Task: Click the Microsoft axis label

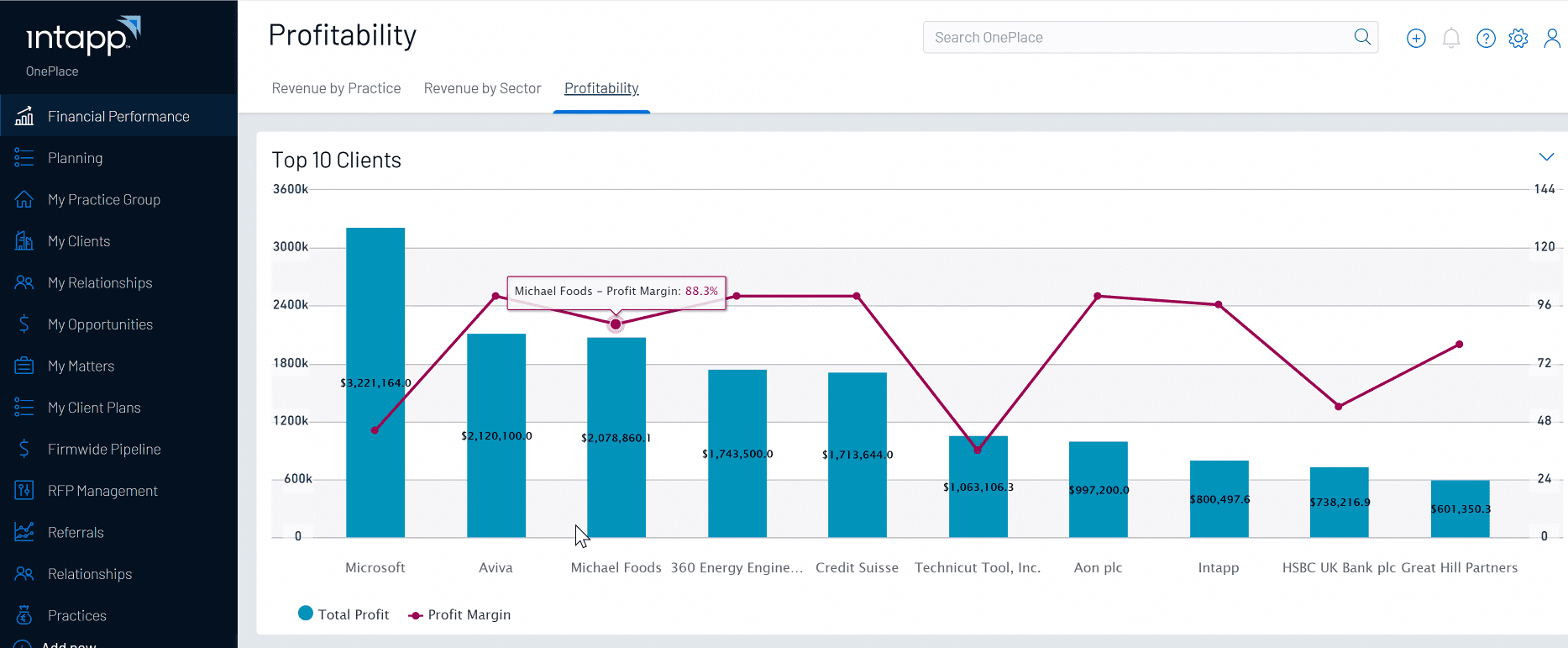Action: point(375,567)
